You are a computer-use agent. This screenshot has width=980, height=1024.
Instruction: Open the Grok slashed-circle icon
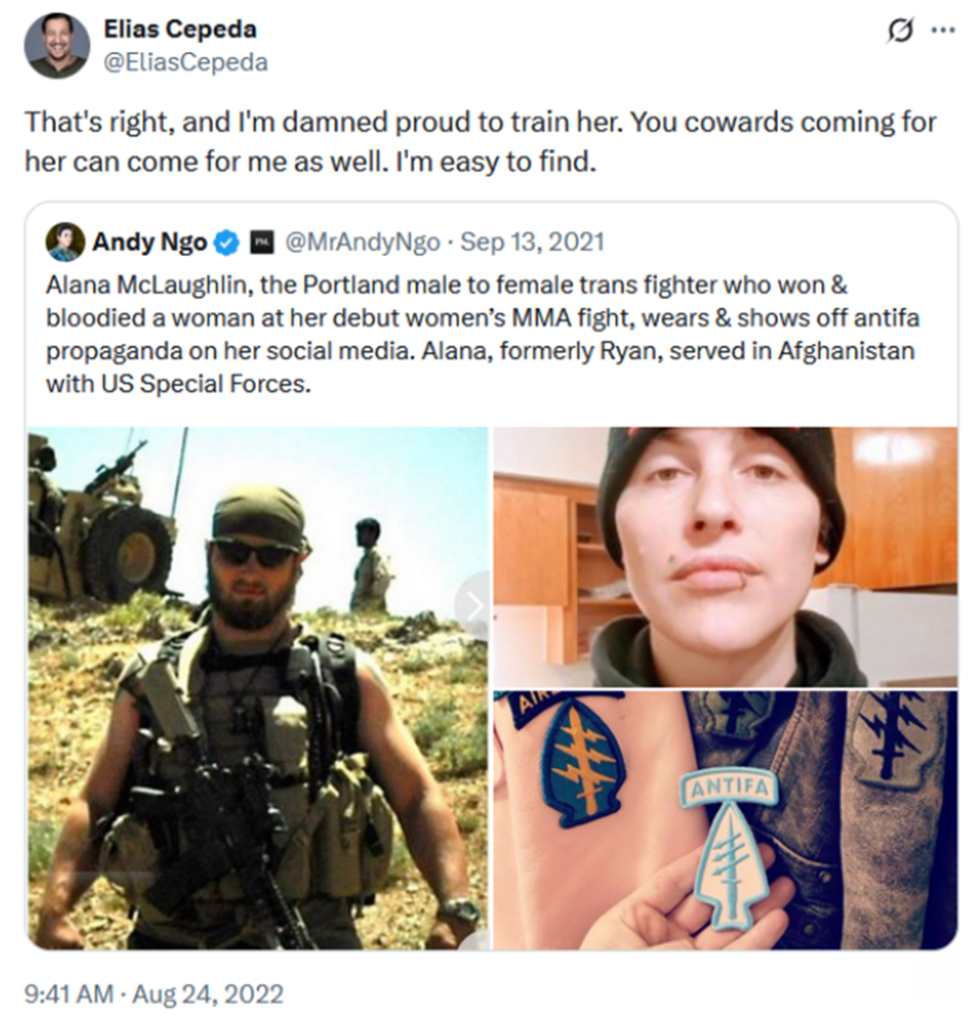coord(898,31)
